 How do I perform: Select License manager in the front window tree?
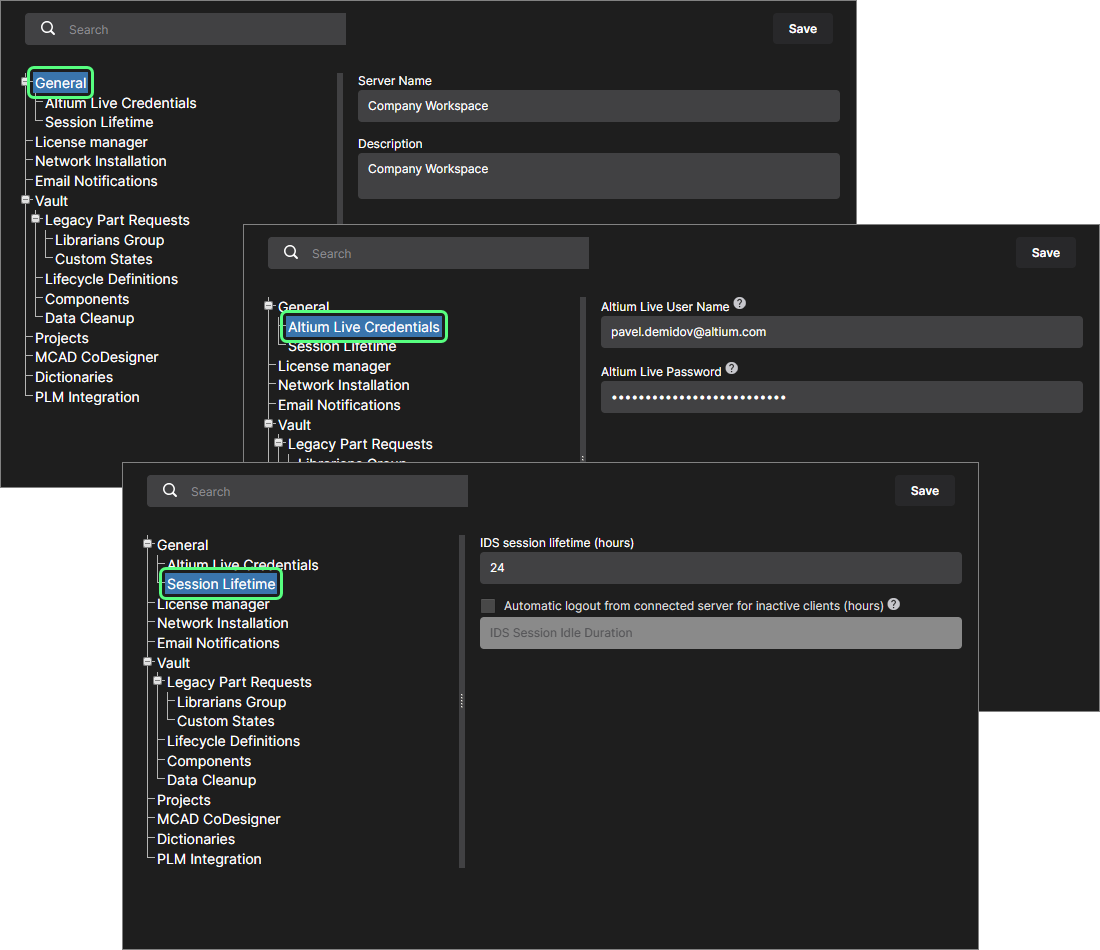click(x=213, y=604)
